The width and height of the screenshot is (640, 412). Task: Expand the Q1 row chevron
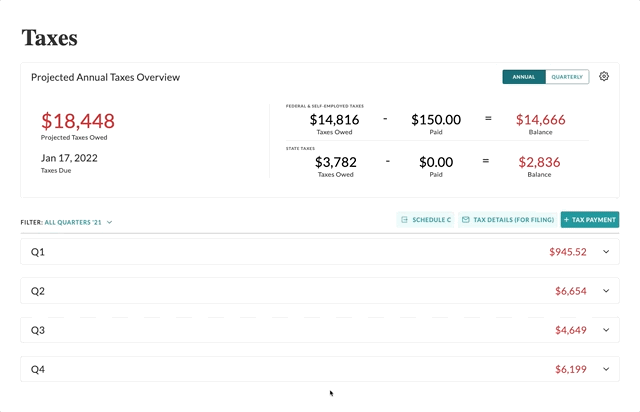pos(606,252)
